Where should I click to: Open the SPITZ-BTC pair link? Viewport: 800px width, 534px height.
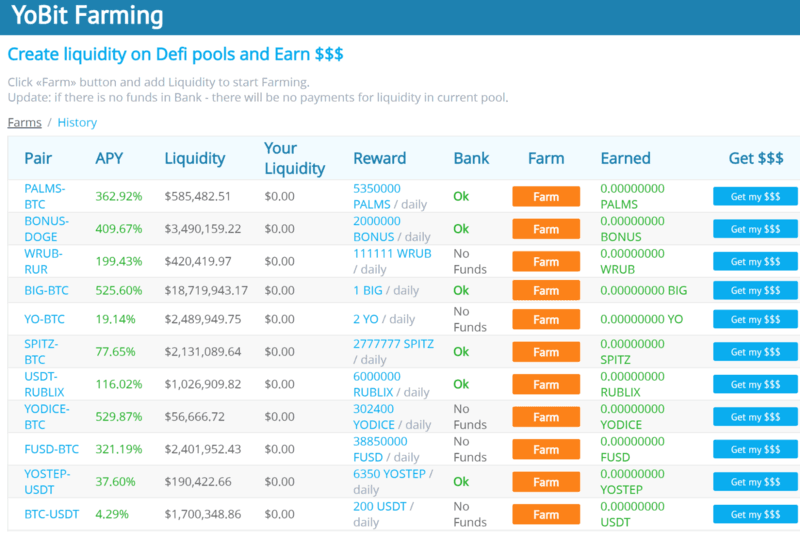(41, 352)
